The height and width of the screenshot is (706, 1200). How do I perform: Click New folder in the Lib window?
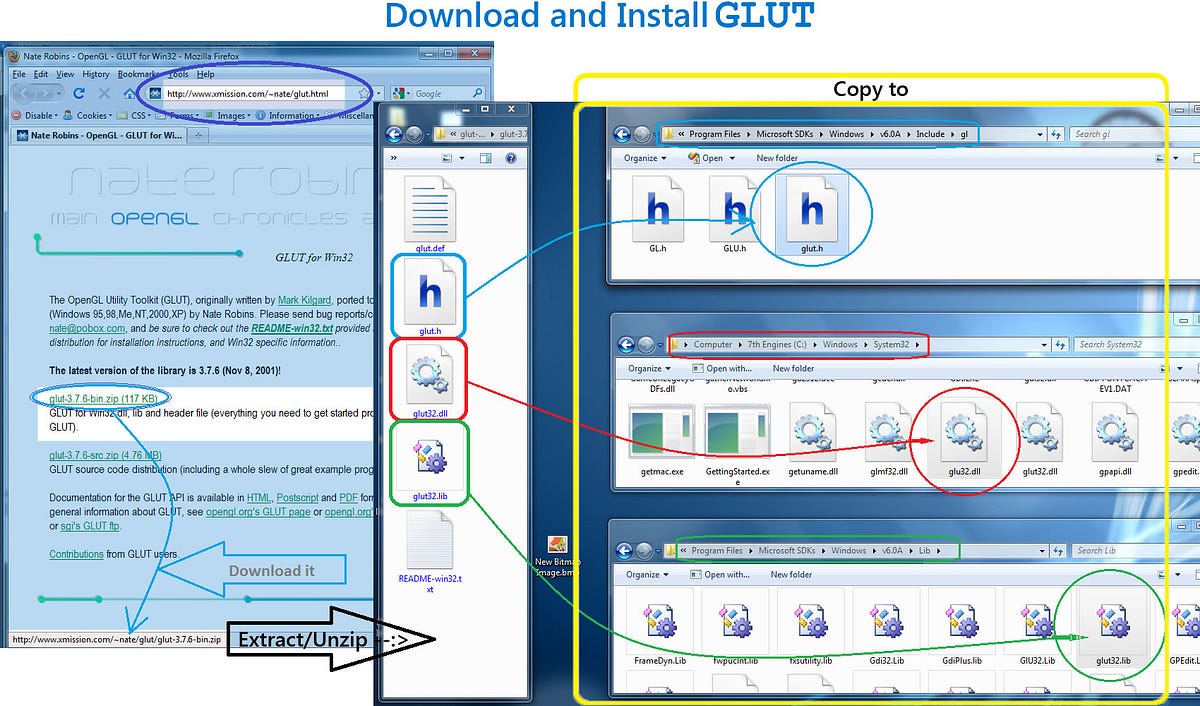[x=791, y=575]
